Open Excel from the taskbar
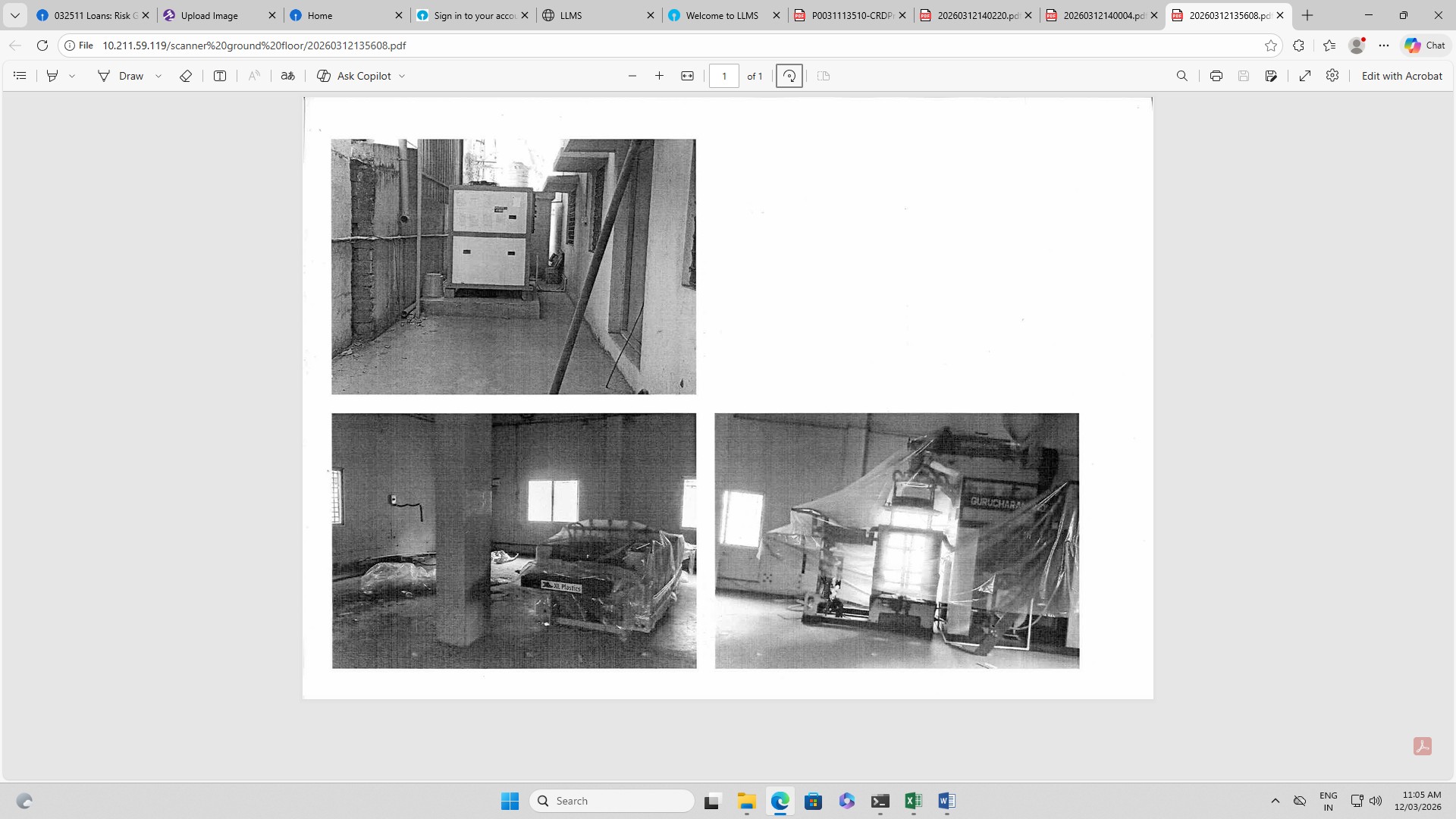 (x=913, y=801)
